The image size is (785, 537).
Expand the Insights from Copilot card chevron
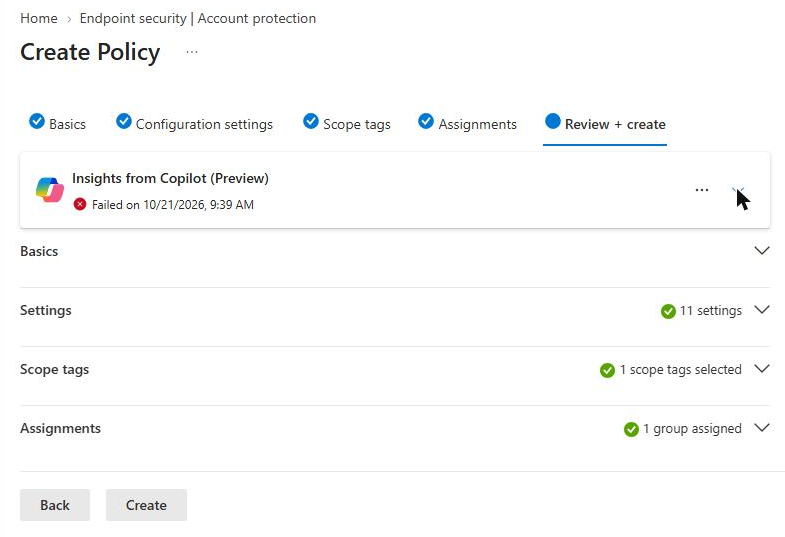tap(738, 191)
